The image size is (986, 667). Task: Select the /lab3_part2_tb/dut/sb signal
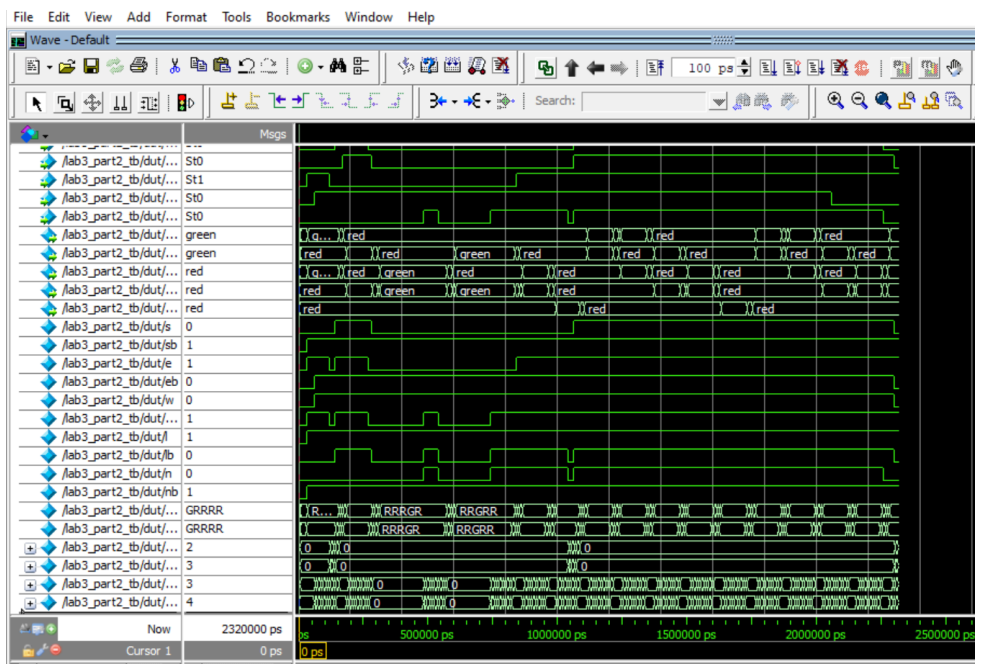[x=119, y=345]
